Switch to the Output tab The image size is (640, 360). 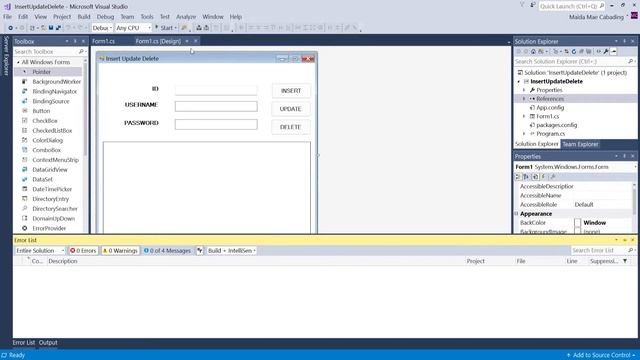click(x=48, y=343)
